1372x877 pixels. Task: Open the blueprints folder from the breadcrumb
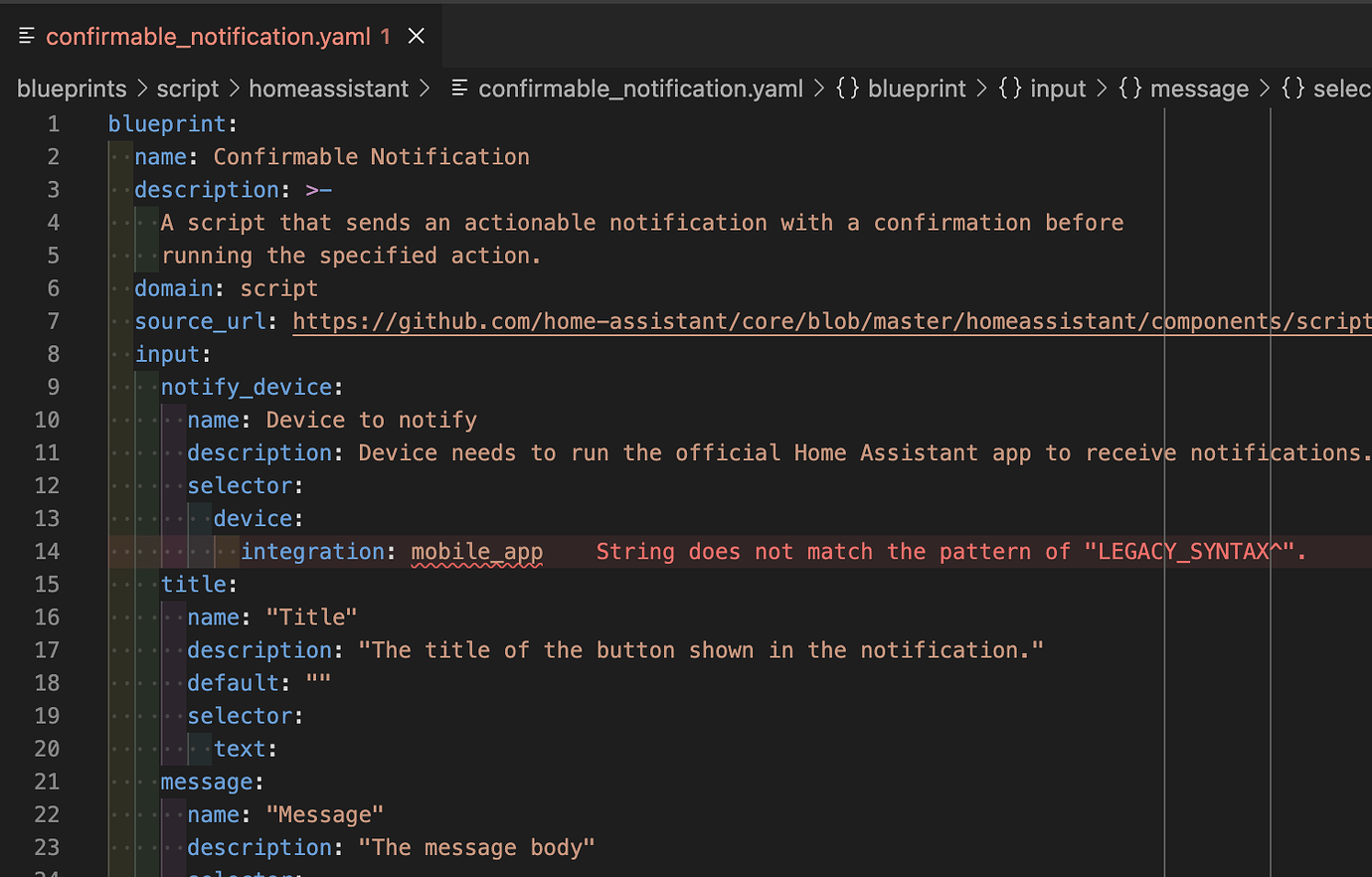(71, 88)
